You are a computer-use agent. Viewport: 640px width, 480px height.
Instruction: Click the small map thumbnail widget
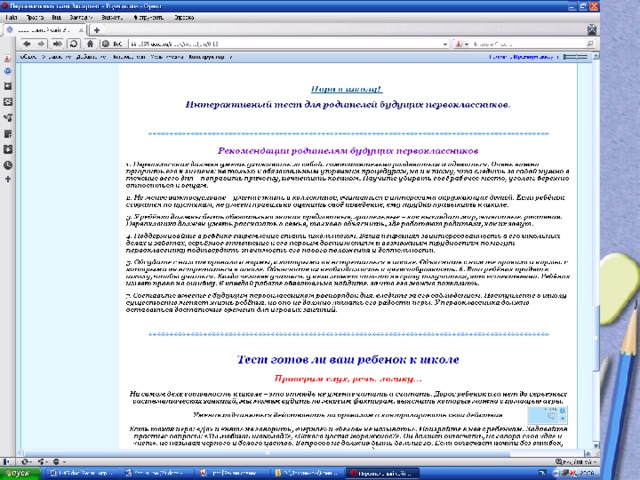[x=547, y=415]
